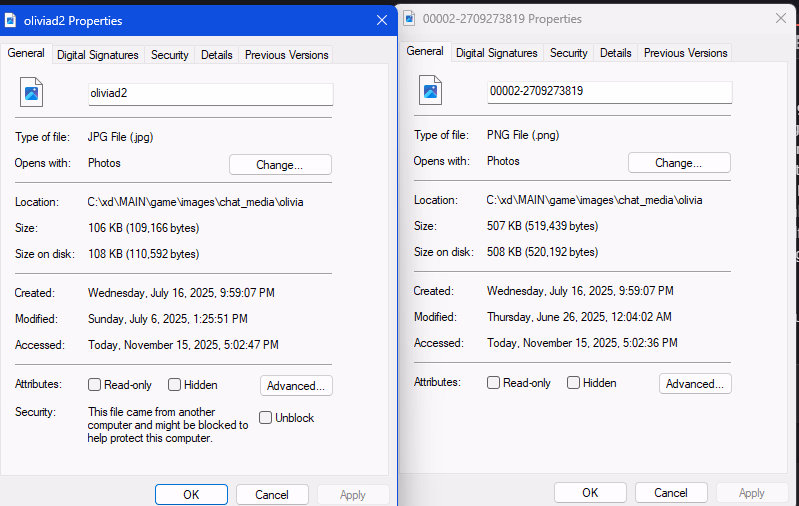Viewport: 799px width, 506px height.
Task: Close the 00002-2709273819 Properties window
Action: (x=780, y=18)
